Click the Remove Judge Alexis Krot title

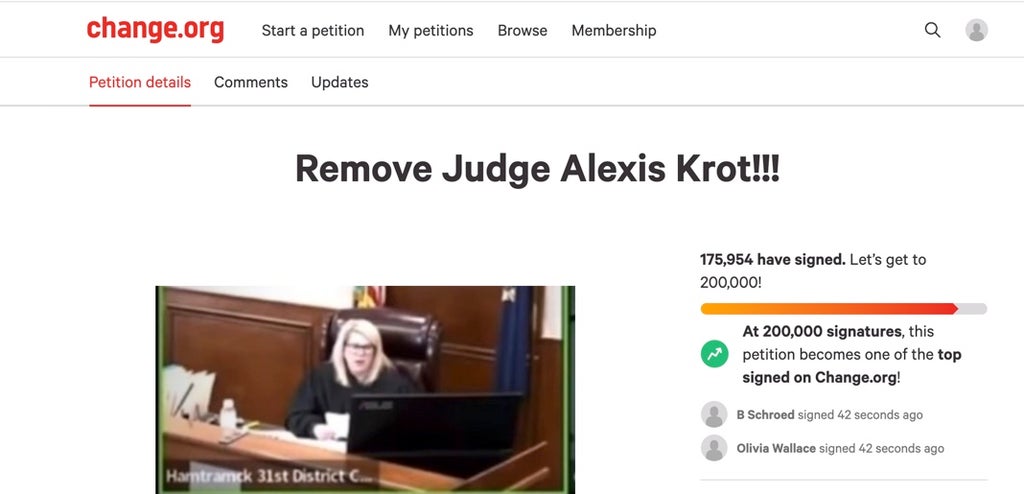(x=537, y=169)
